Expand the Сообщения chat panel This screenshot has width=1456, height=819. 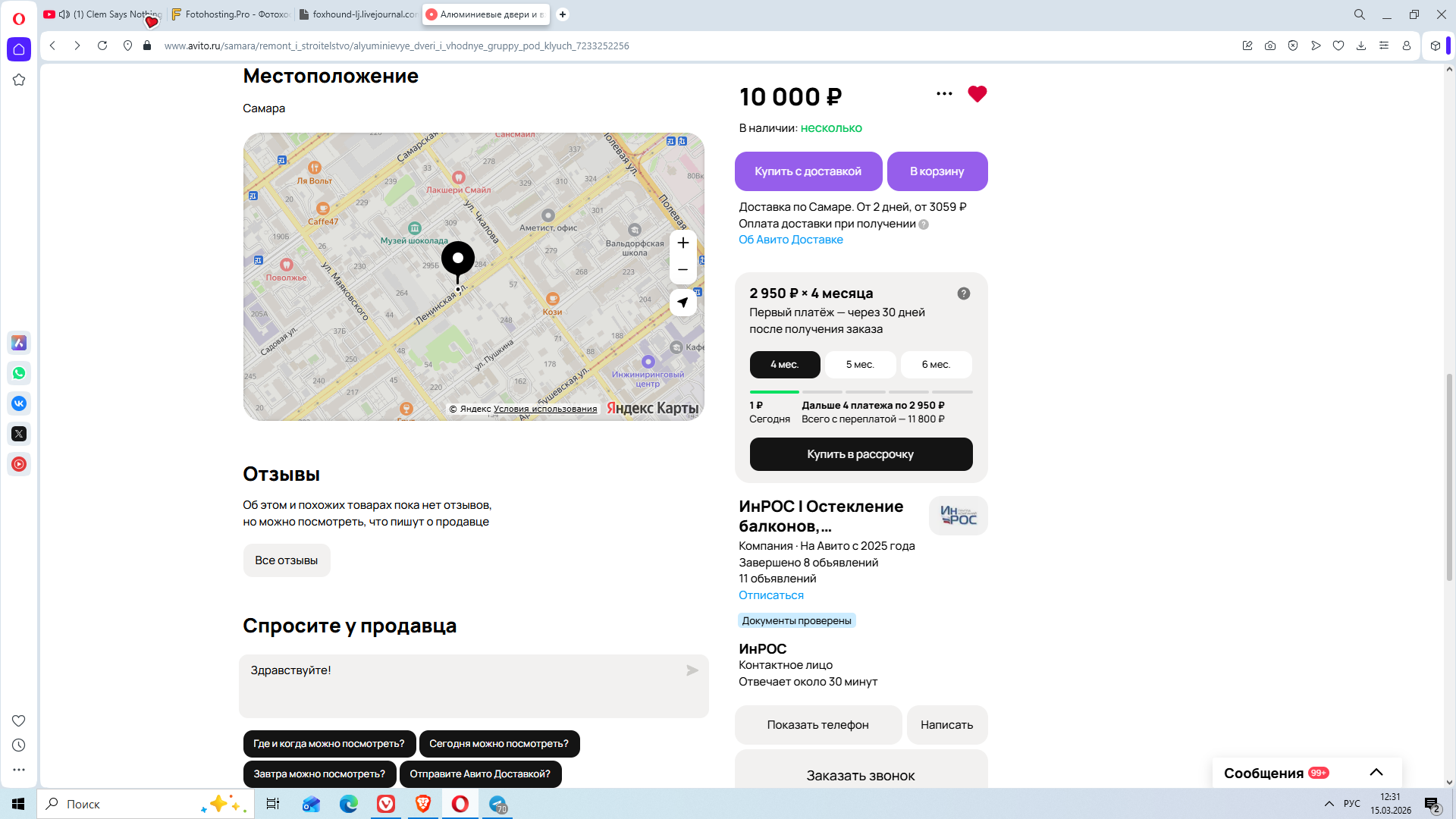point(1376,773)
